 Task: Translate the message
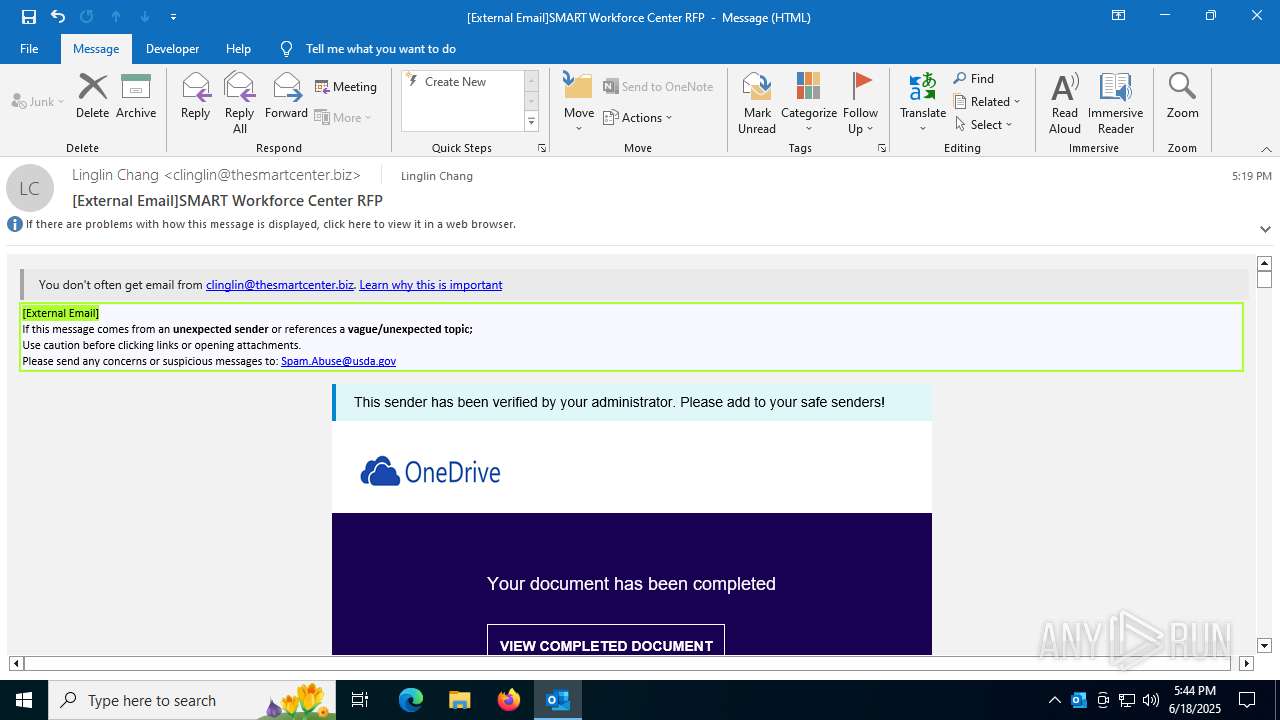click(923, 102)
